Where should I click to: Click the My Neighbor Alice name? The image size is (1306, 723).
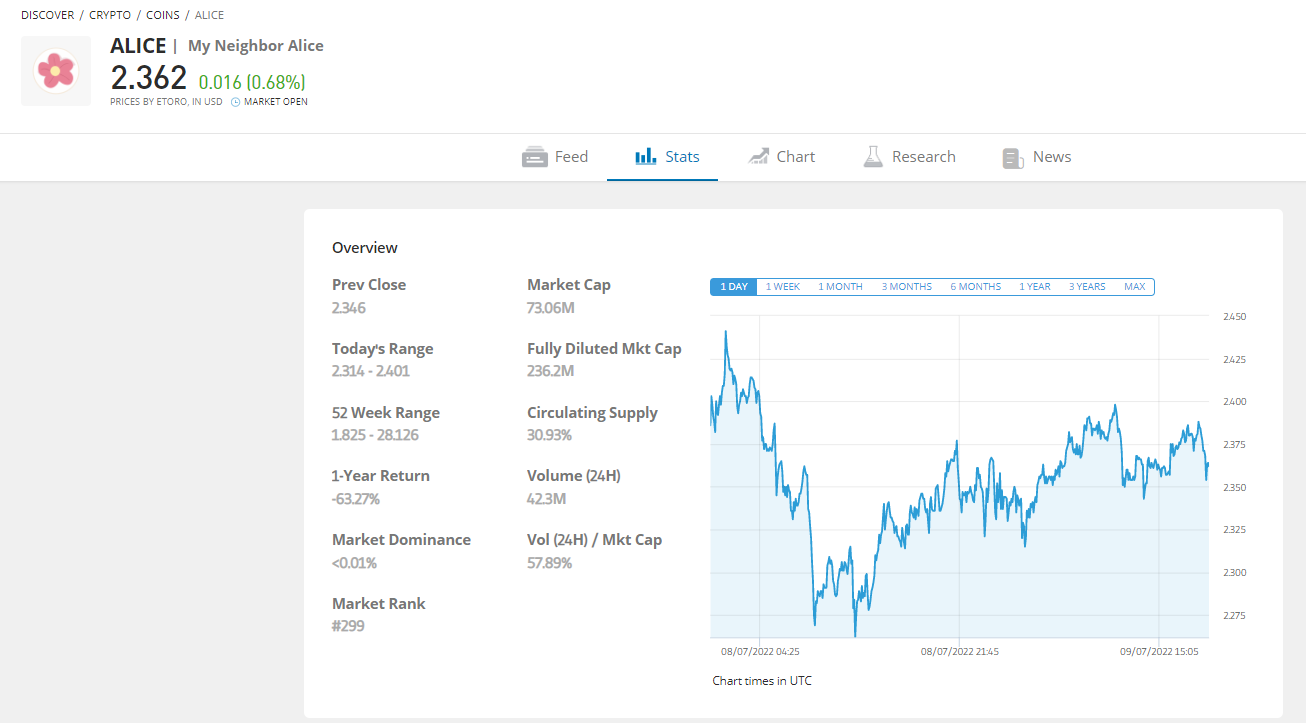coord(256,46)
